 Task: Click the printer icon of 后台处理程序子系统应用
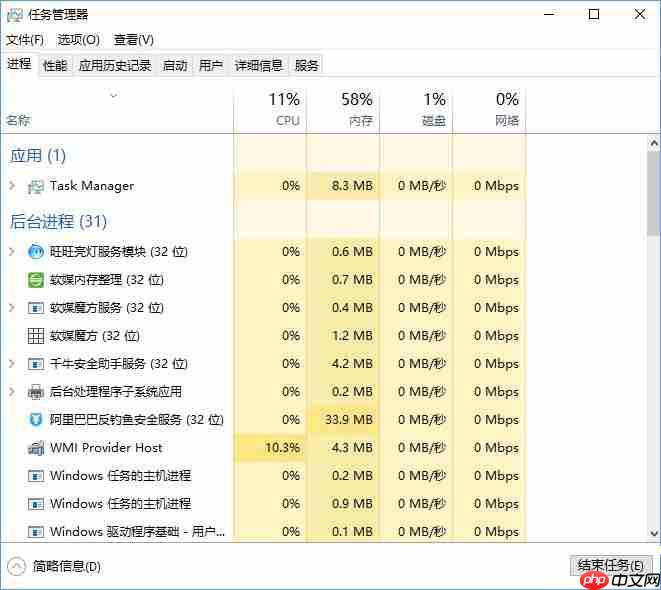click(35, 392)
